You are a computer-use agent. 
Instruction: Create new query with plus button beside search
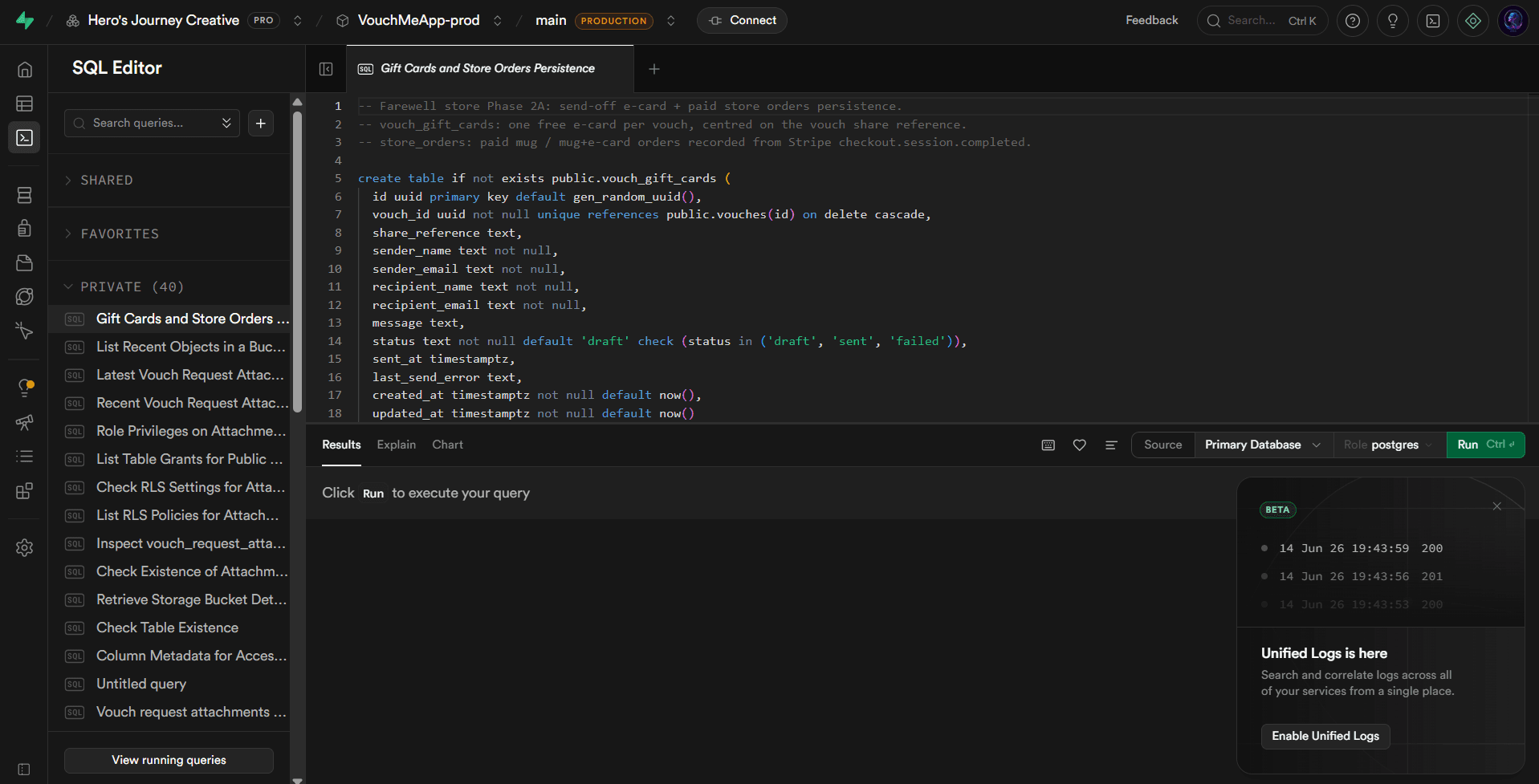click(x=261, y=123)
